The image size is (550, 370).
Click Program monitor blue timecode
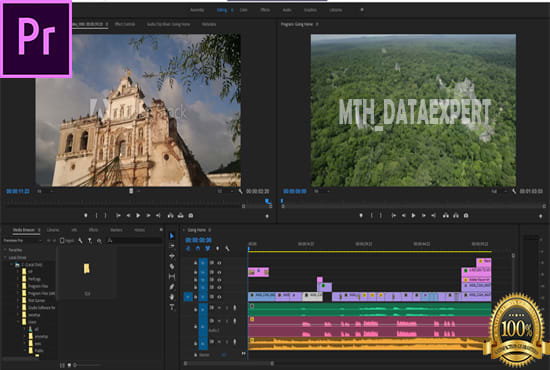[295, 191]
